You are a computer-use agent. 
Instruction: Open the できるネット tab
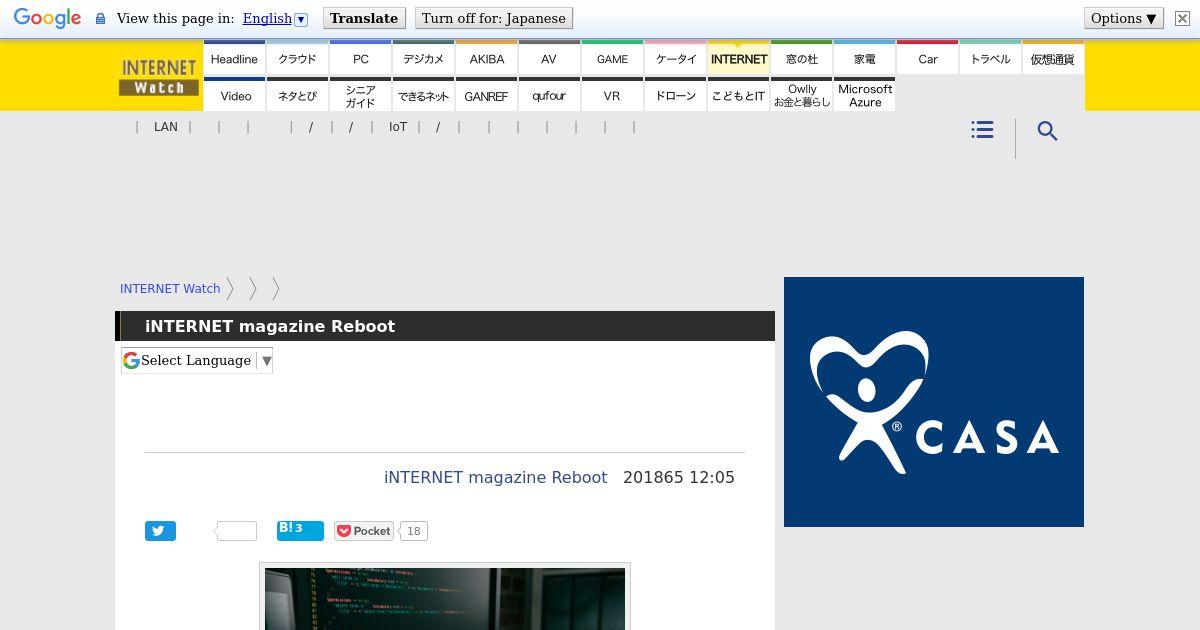point(424,95)
